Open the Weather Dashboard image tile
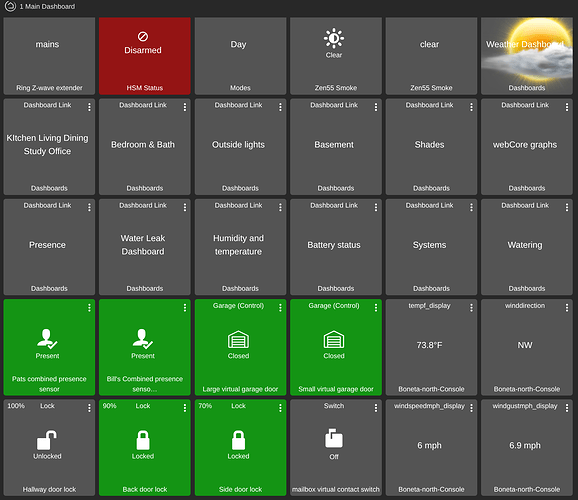This screenshot has width=578, height=500. [x=527, y=56]
